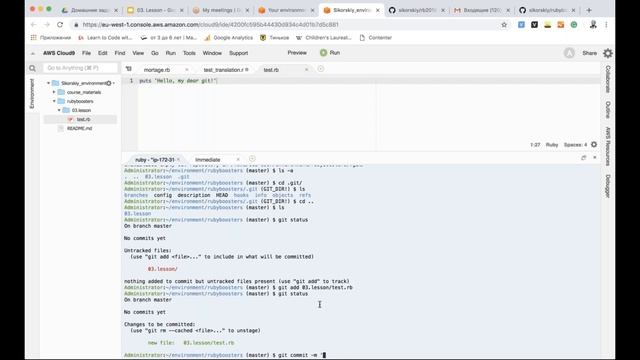The height and width of the screenshot is (360, 640).
Task: Switch to the test_translation editor tab
Action: point(223,70)
